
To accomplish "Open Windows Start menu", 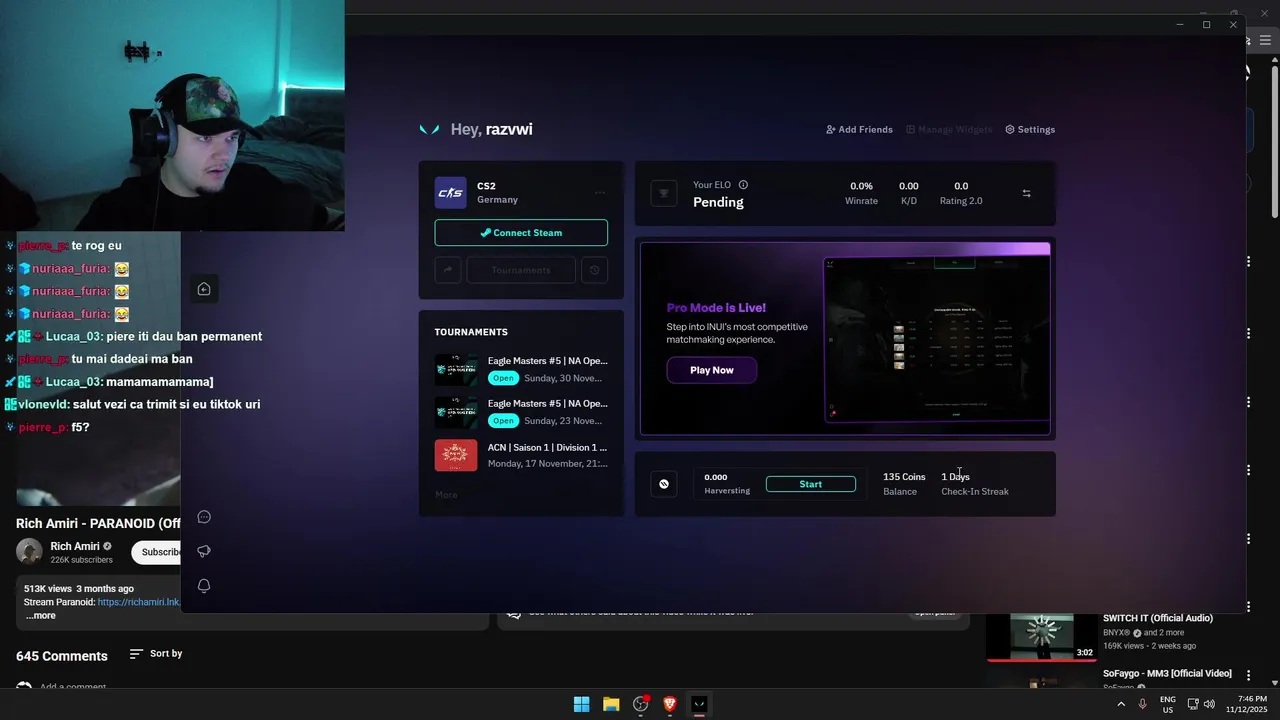I will [581, 704].
